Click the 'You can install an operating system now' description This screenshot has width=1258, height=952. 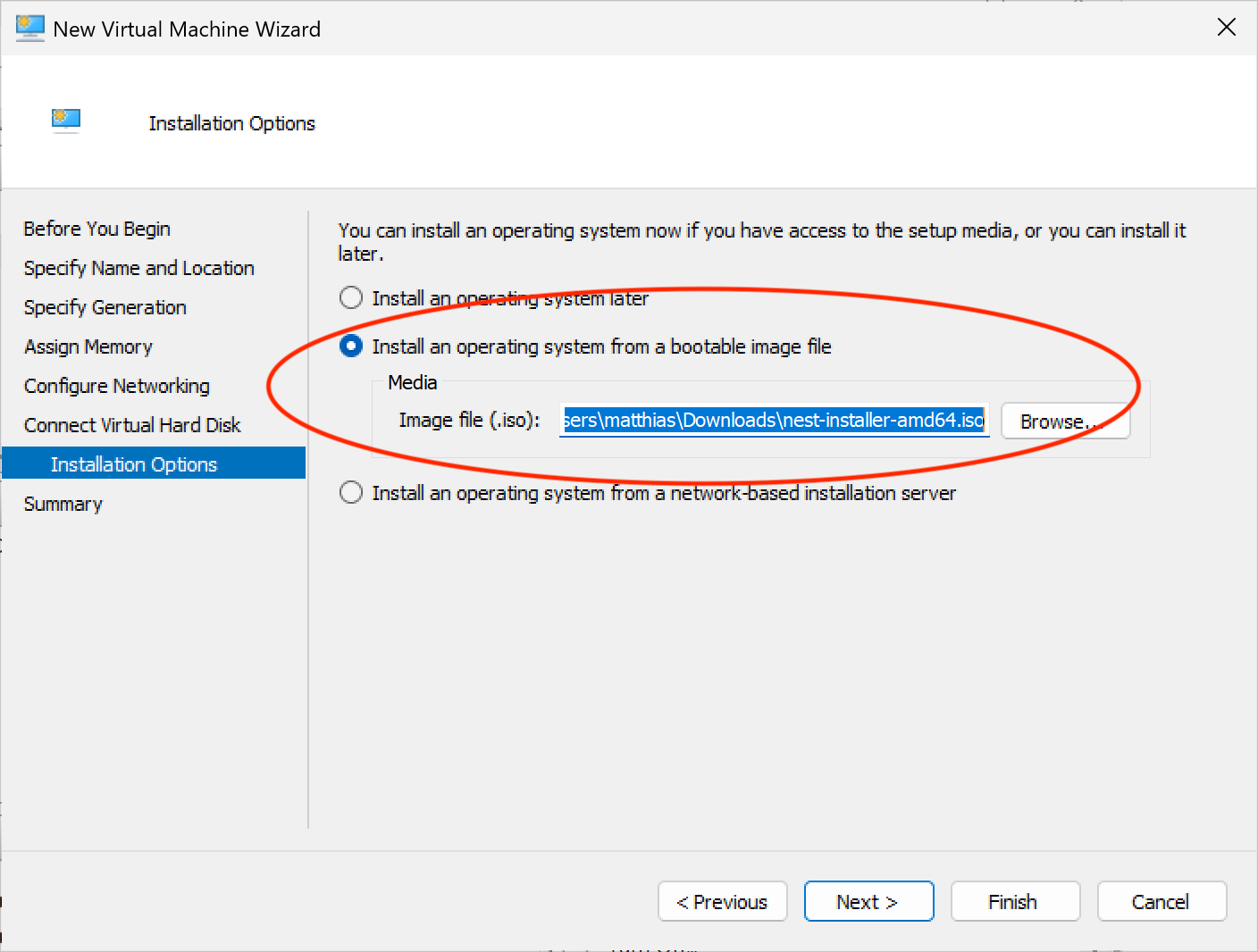pyautogui.click(x=762, y=242)
